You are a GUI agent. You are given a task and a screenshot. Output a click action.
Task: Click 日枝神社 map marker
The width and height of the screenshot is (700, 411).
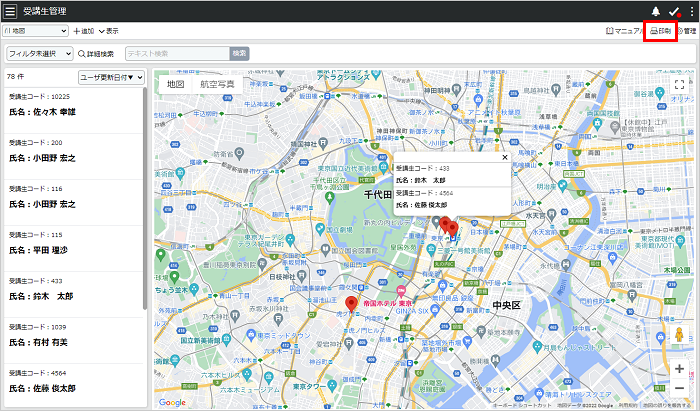(x=301, y=277)
